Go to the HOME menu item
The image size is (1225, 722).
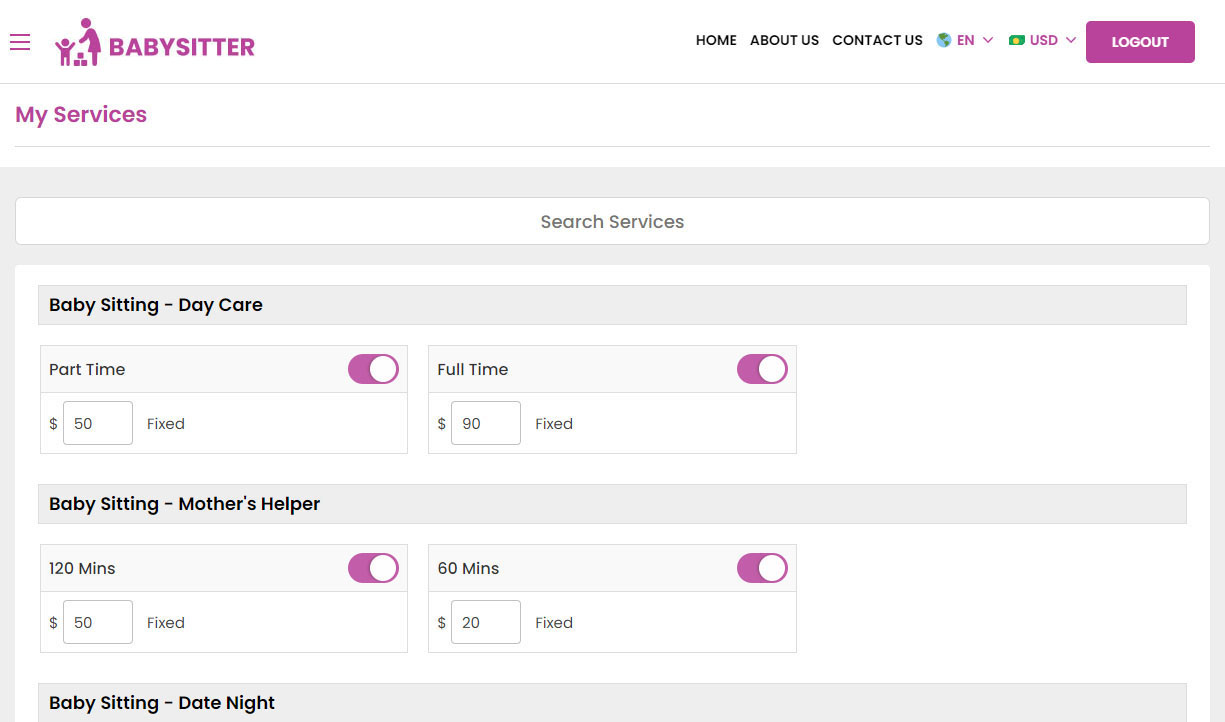click(716, 40)
